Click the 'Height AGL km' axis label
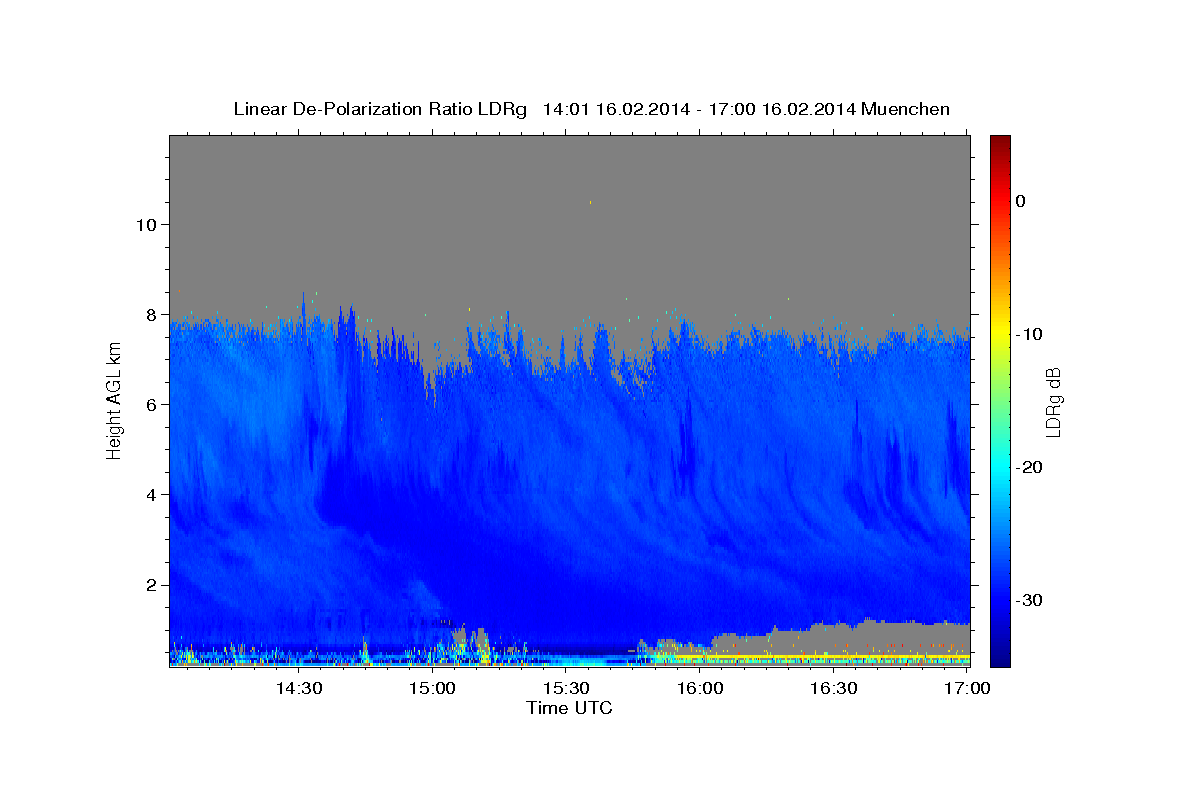This screenshot has height=800, width=1200. (x=114, y=400)
